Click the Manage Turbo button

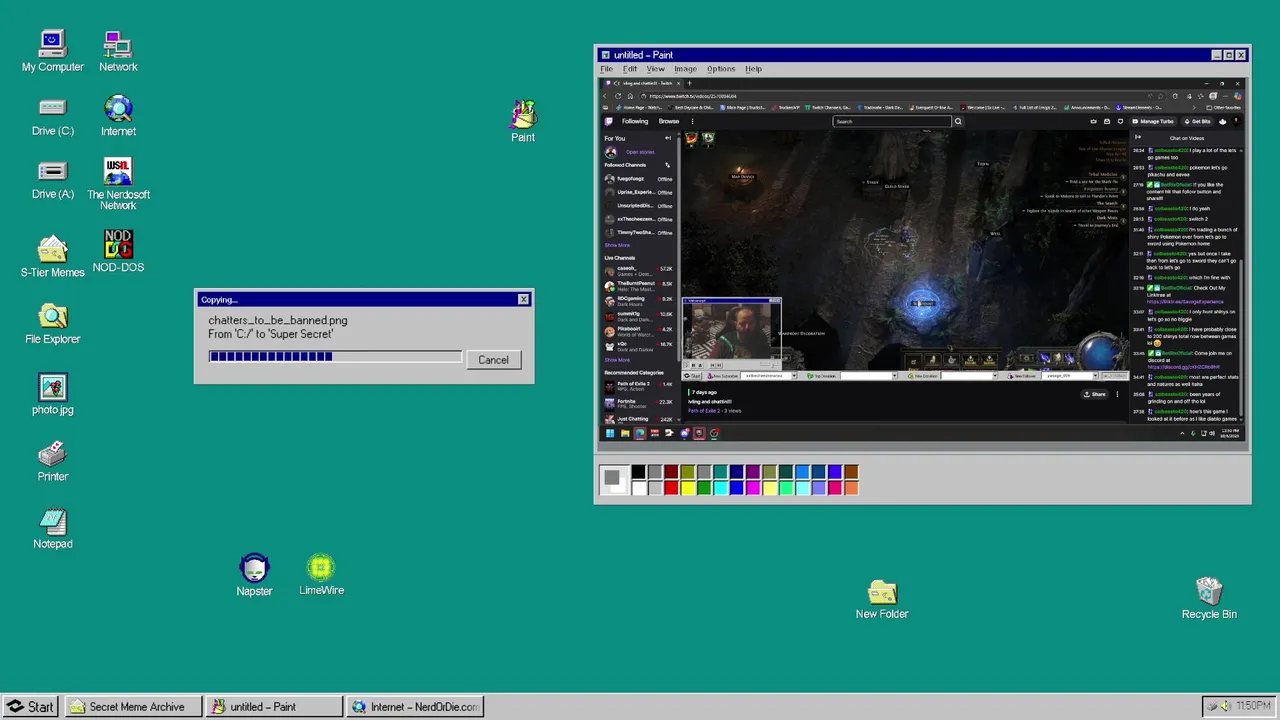pyautogui.click(x=1153, y=121)
